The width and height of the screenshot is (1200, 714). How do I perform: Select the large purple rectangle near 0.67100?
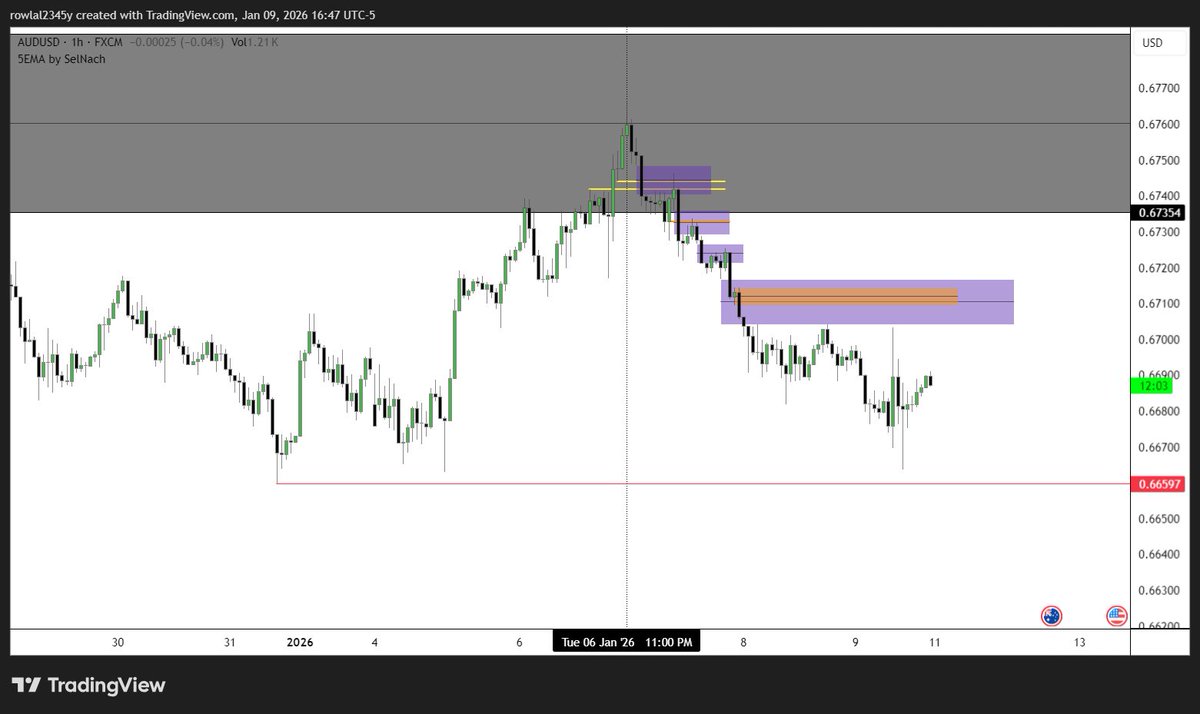pyautogui.click(x=867, y=302)
